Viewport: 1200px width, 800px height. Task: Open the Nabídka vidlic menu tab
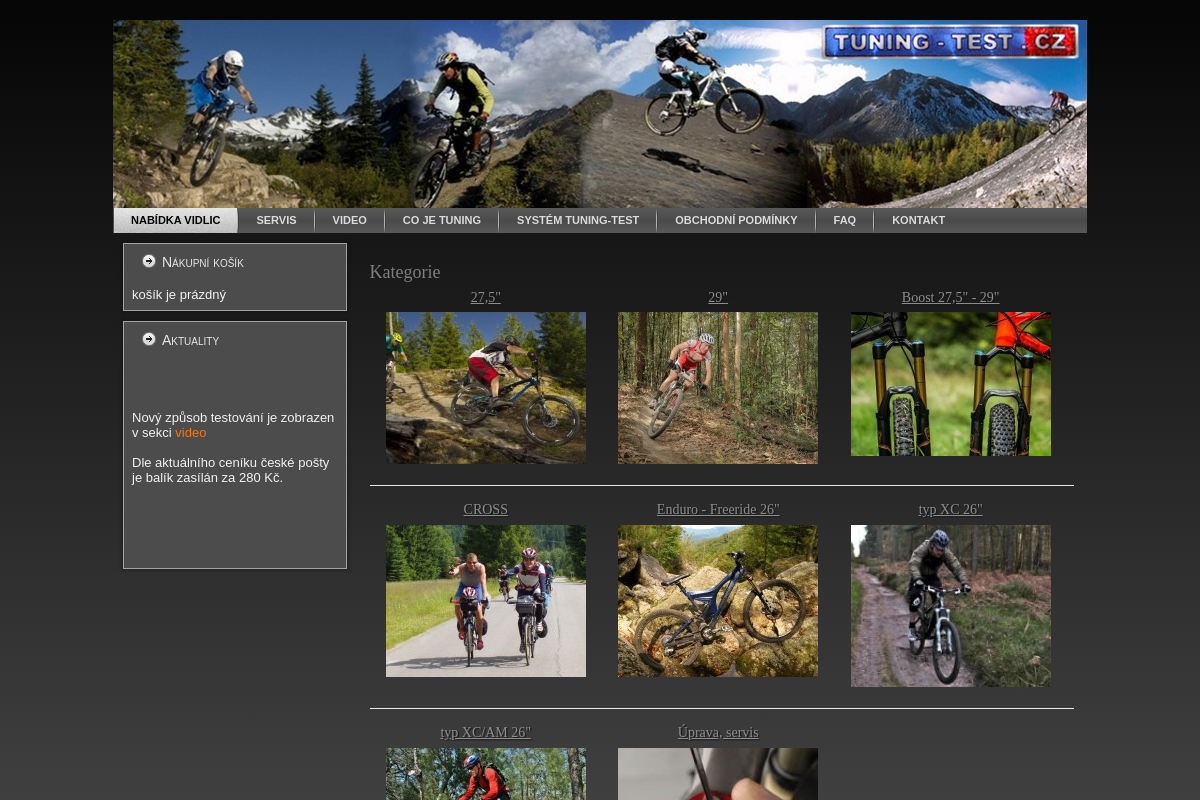click(175, 220)
